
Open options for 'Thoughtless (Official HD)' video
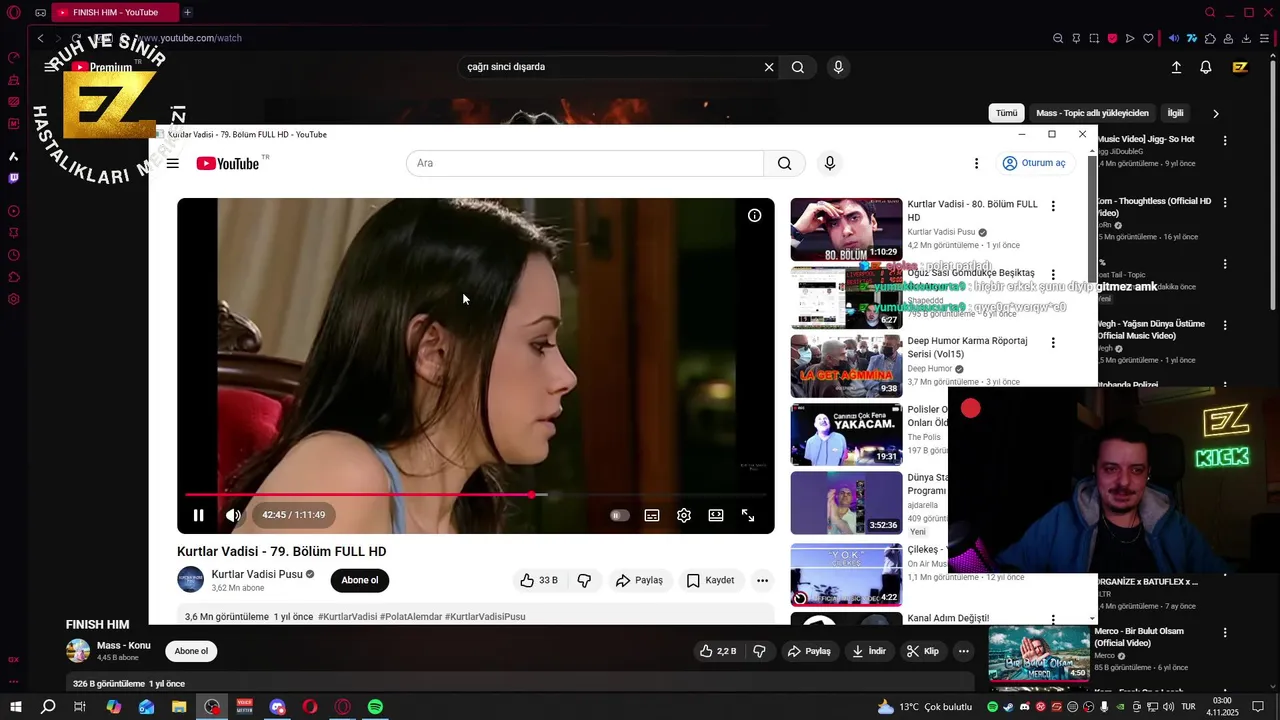1226,202
